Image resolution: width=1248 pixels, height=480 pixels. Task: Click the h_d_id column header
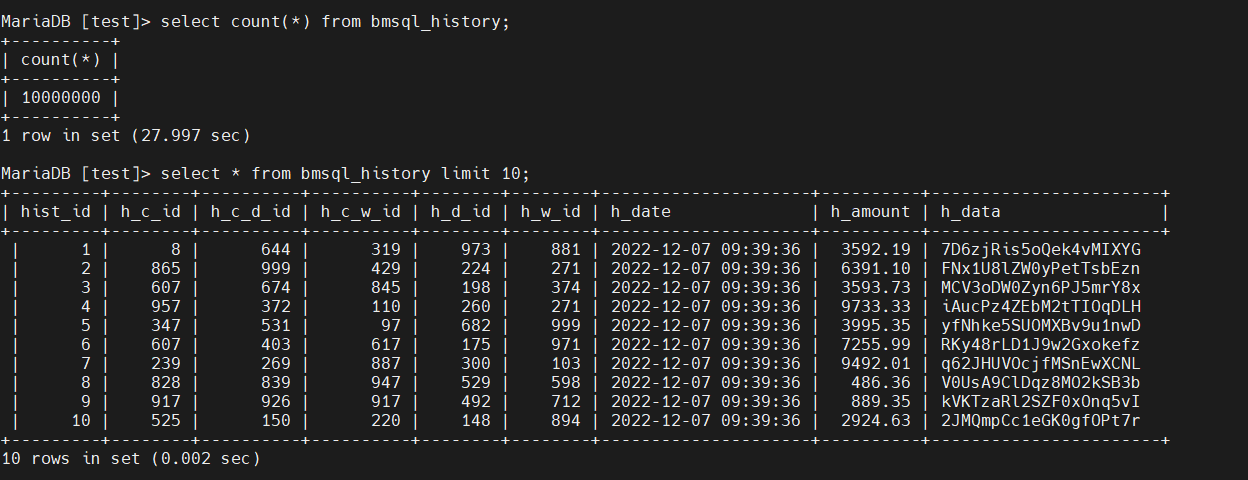coord(460,212)
